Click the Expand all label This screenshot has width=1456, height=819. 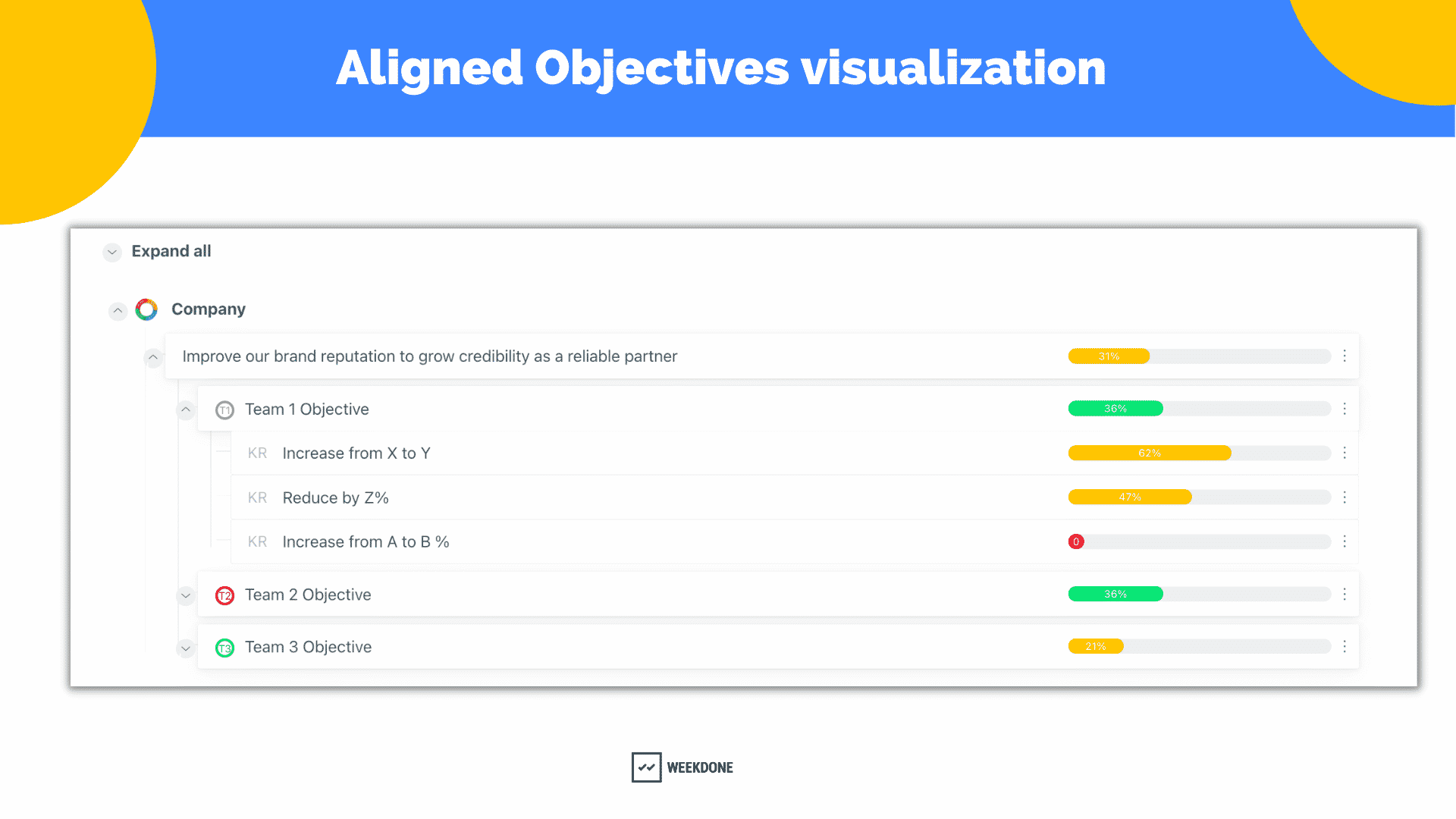[171, 251]
